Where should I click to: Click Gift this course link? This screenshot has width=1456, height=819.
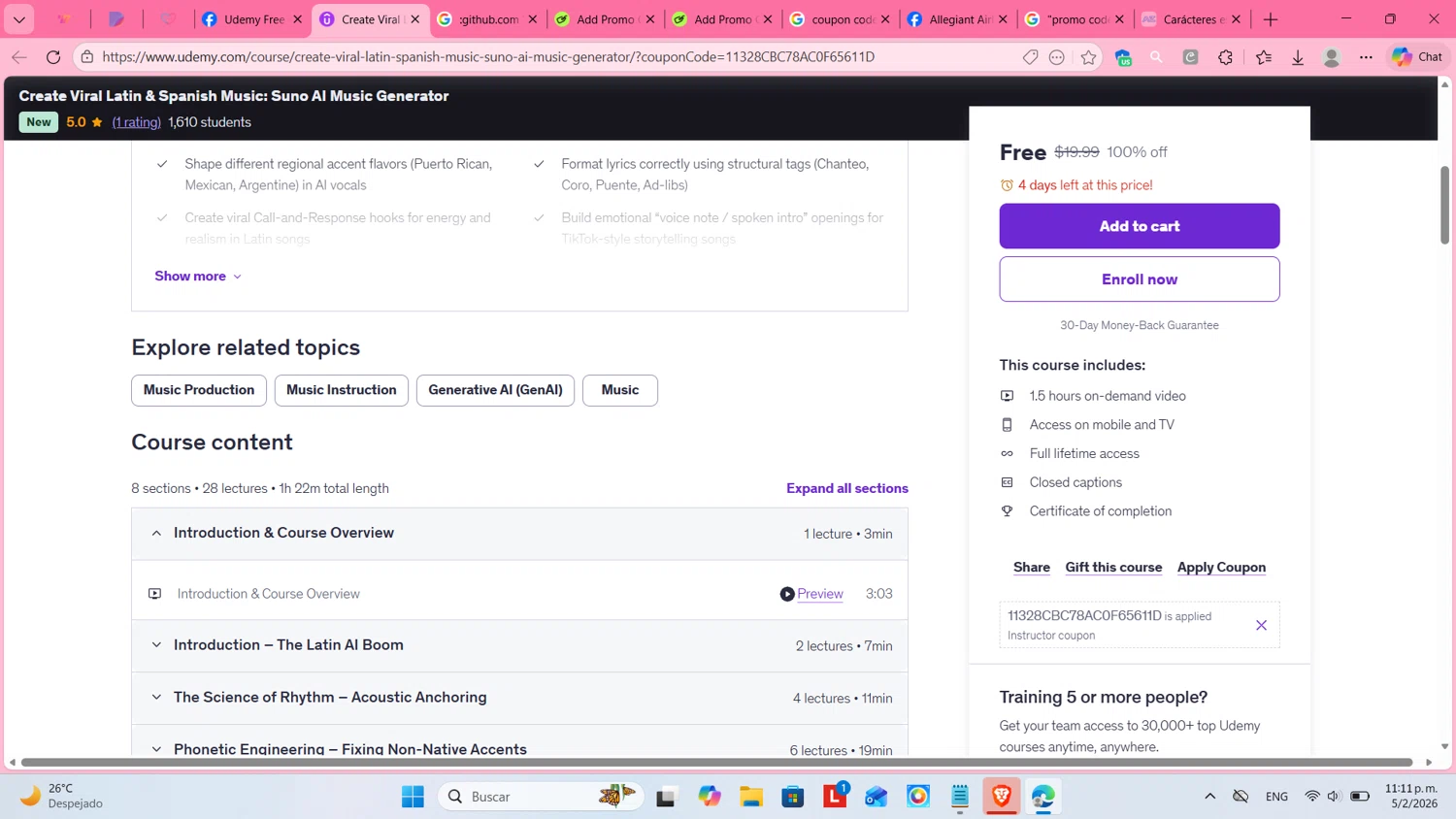coord(1113,568)
